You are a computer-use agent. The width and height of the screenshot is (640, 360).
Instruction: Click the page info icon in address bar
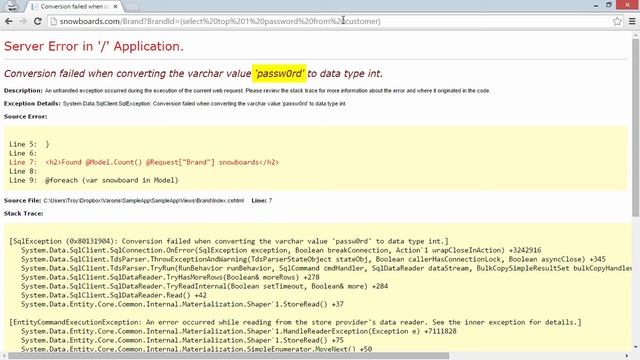pyautogui.click(x=53, y=21)
